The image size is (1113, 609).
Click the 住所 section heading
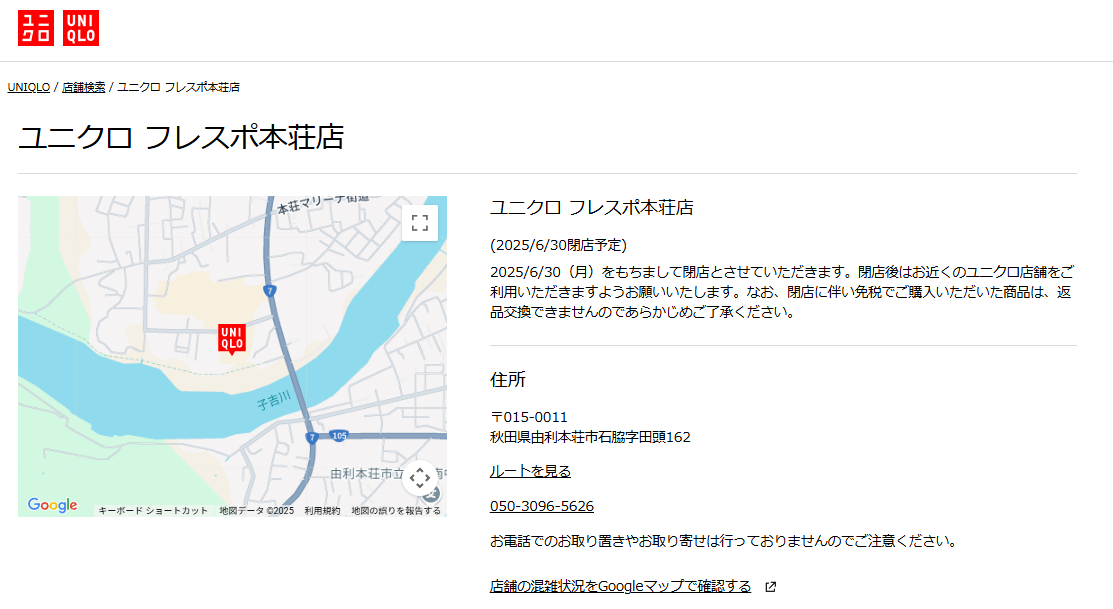click(x=508, y=380)
